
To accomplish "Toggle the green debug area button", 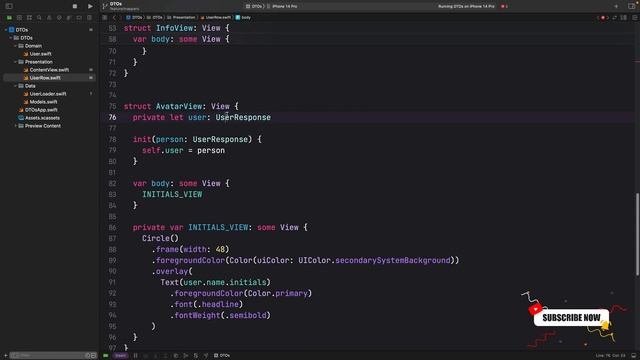I will 106,356.
